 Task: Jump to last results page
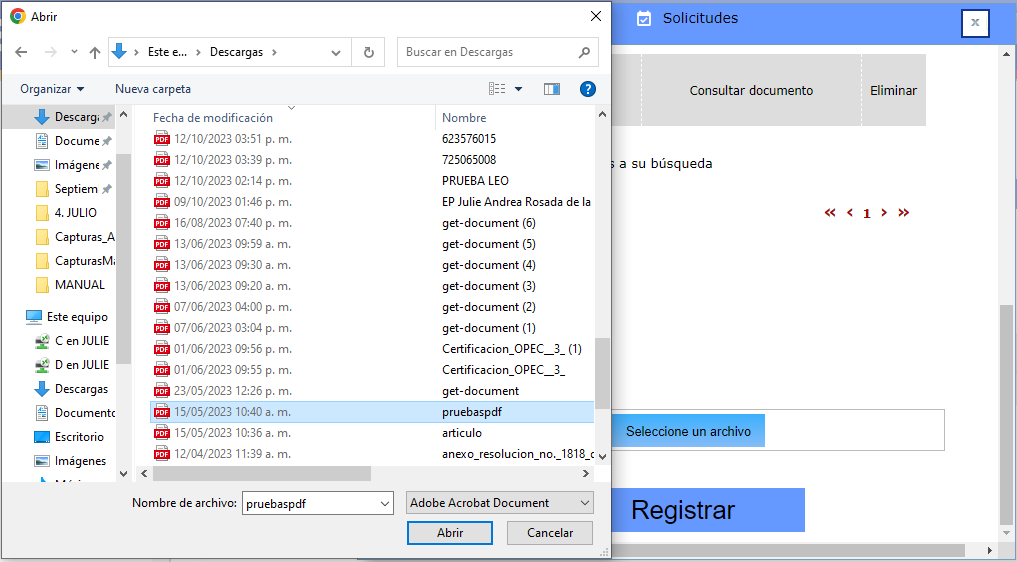[x=903, y=213]
